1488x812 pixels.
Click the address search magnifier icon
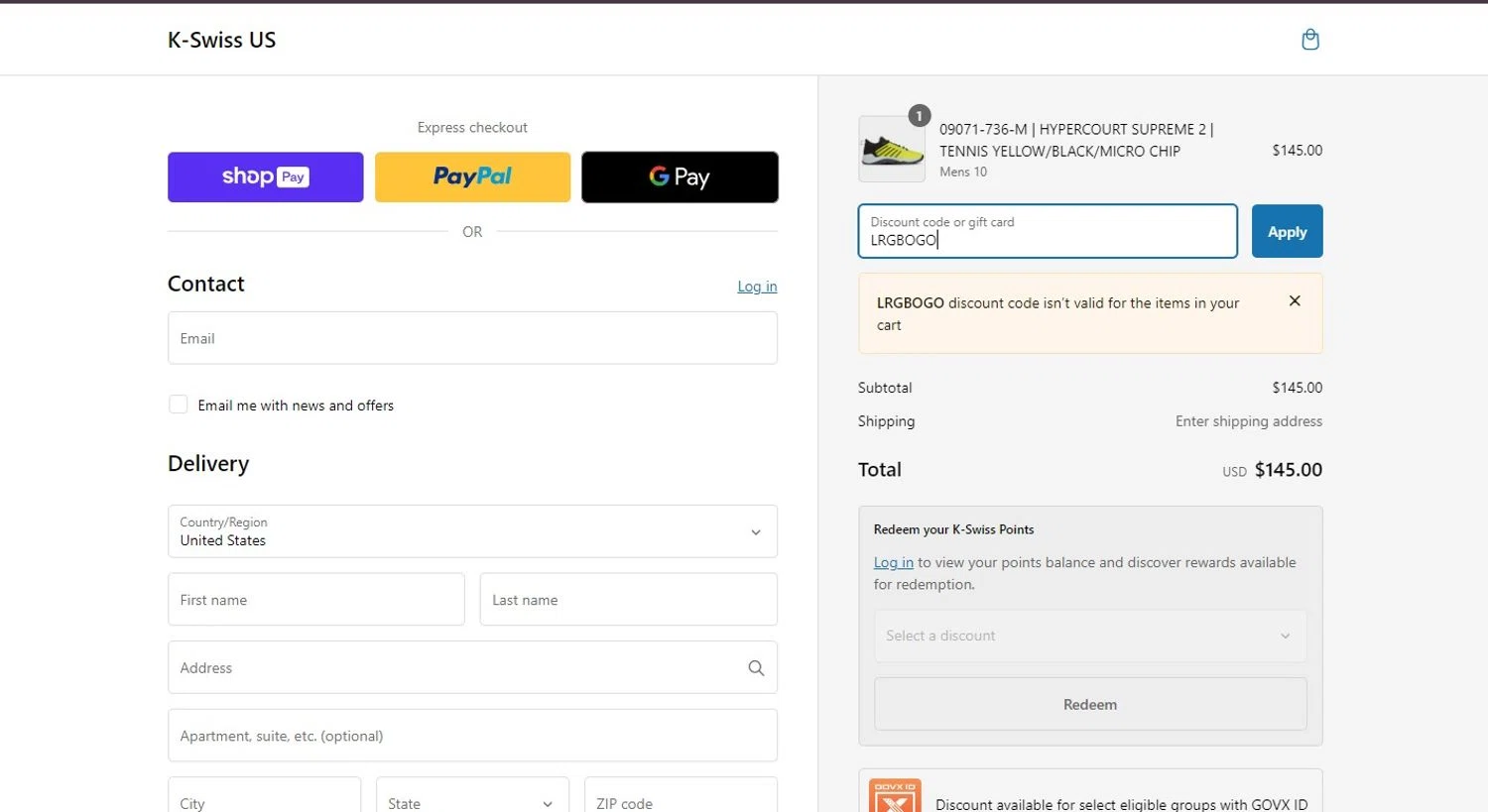[756, 668]
